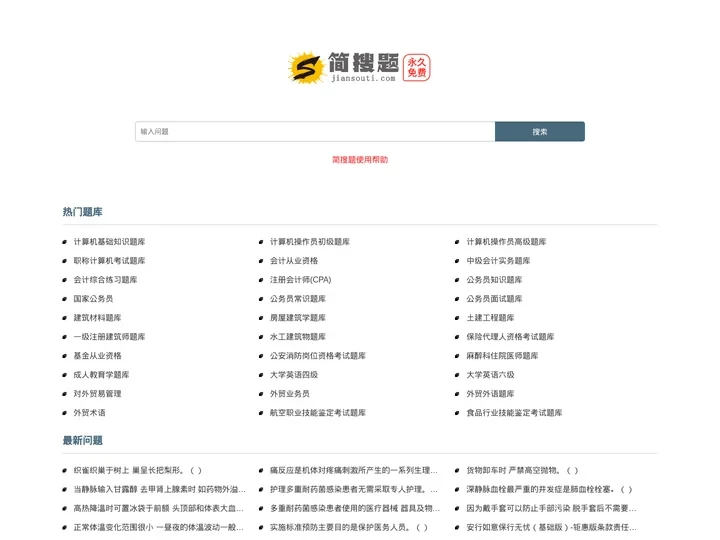Viewport: 720px width, 540px height.
Task: Open 计算机操作员高级题库
Action: coord(506,242)
